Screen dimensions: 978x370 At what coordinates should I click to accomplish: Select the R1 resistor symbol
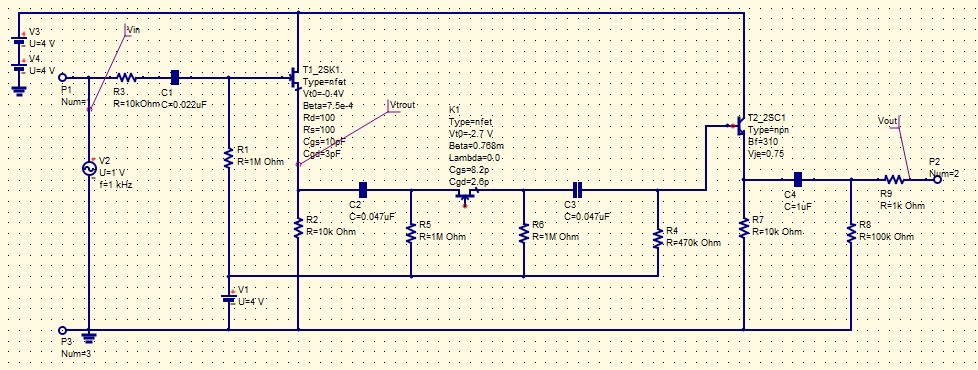click(228, 157)
